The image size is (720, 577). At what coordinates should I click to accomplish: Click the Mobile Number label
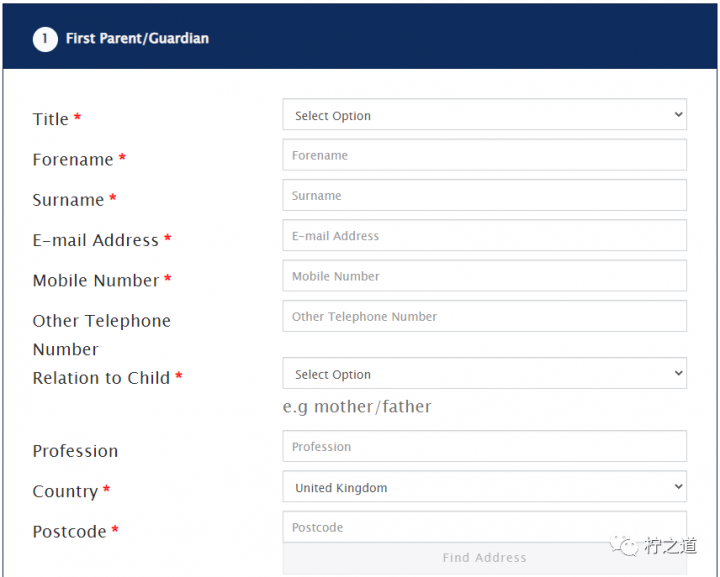pos(96,280)
